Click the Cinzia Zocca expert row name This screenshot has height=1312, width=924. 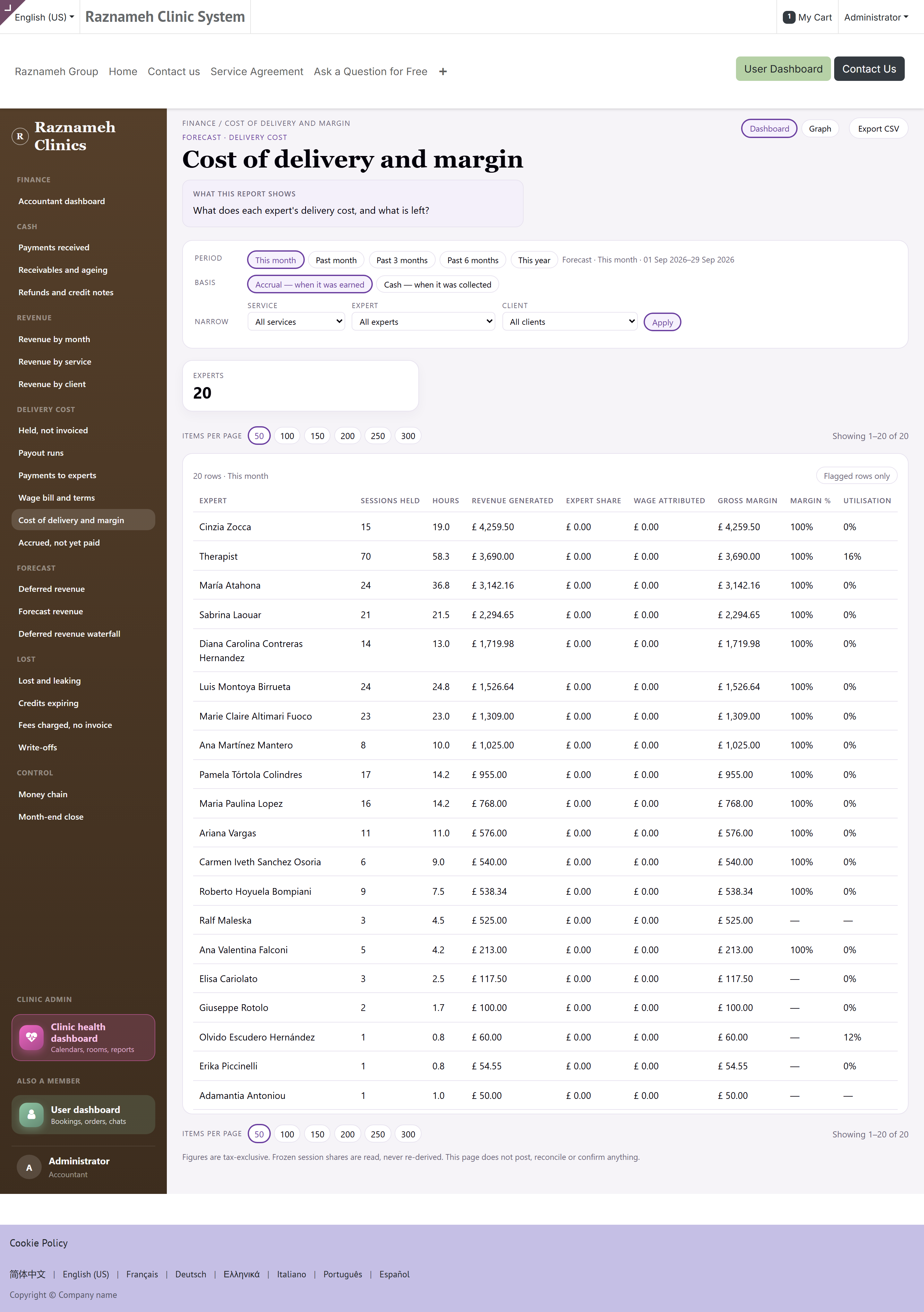tap(225, 527)
